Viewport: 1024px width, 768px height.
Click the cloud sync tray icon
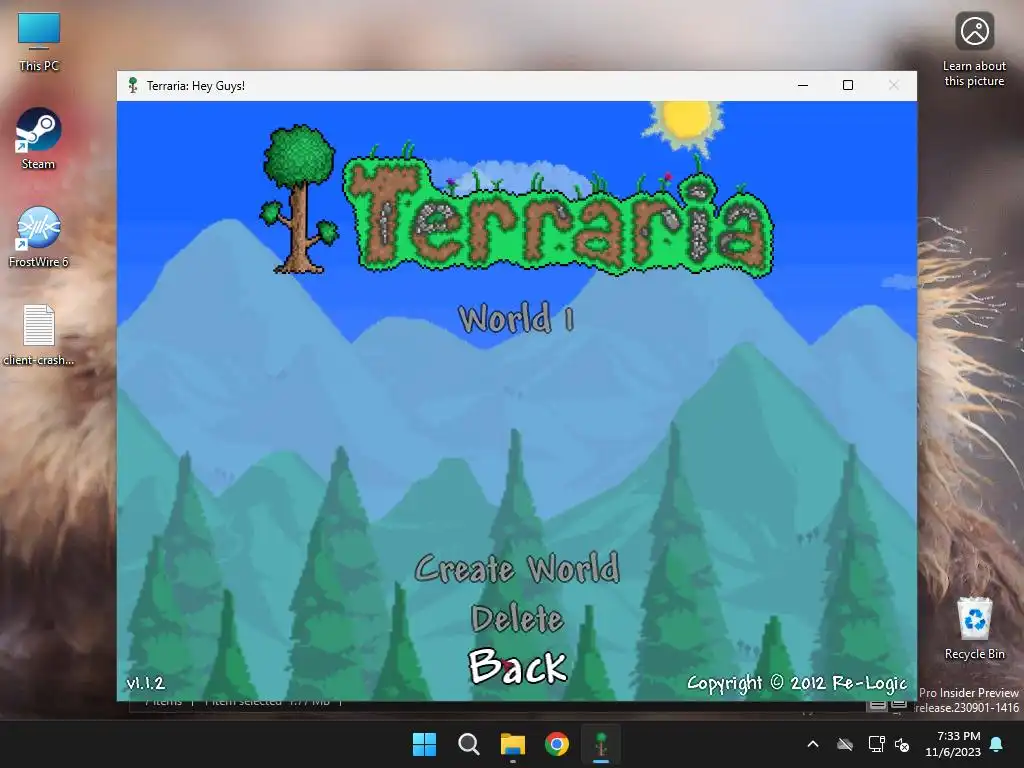pyautogui.click(x=845, y=744)
